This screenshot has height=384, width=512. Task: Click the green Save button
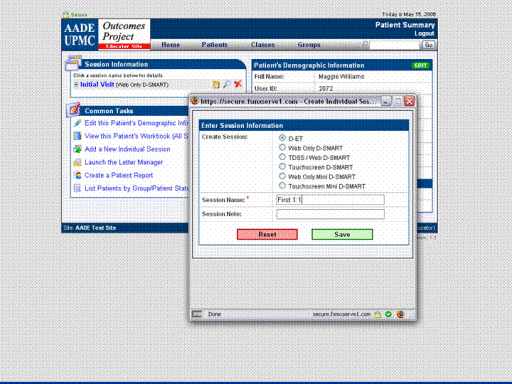tap(342, 234)
